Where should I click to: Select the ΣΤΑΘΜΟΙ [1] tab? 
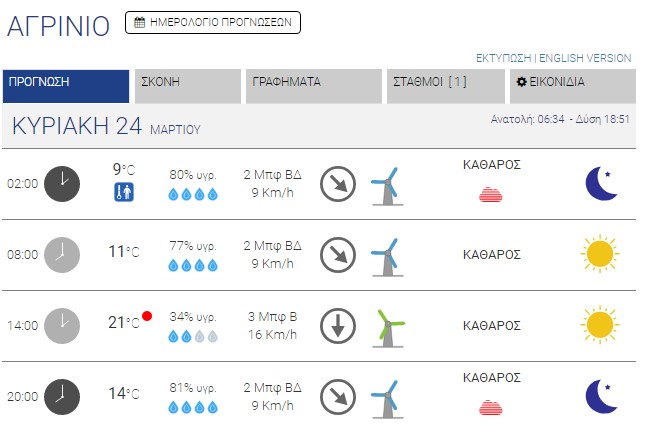(445, 83)
